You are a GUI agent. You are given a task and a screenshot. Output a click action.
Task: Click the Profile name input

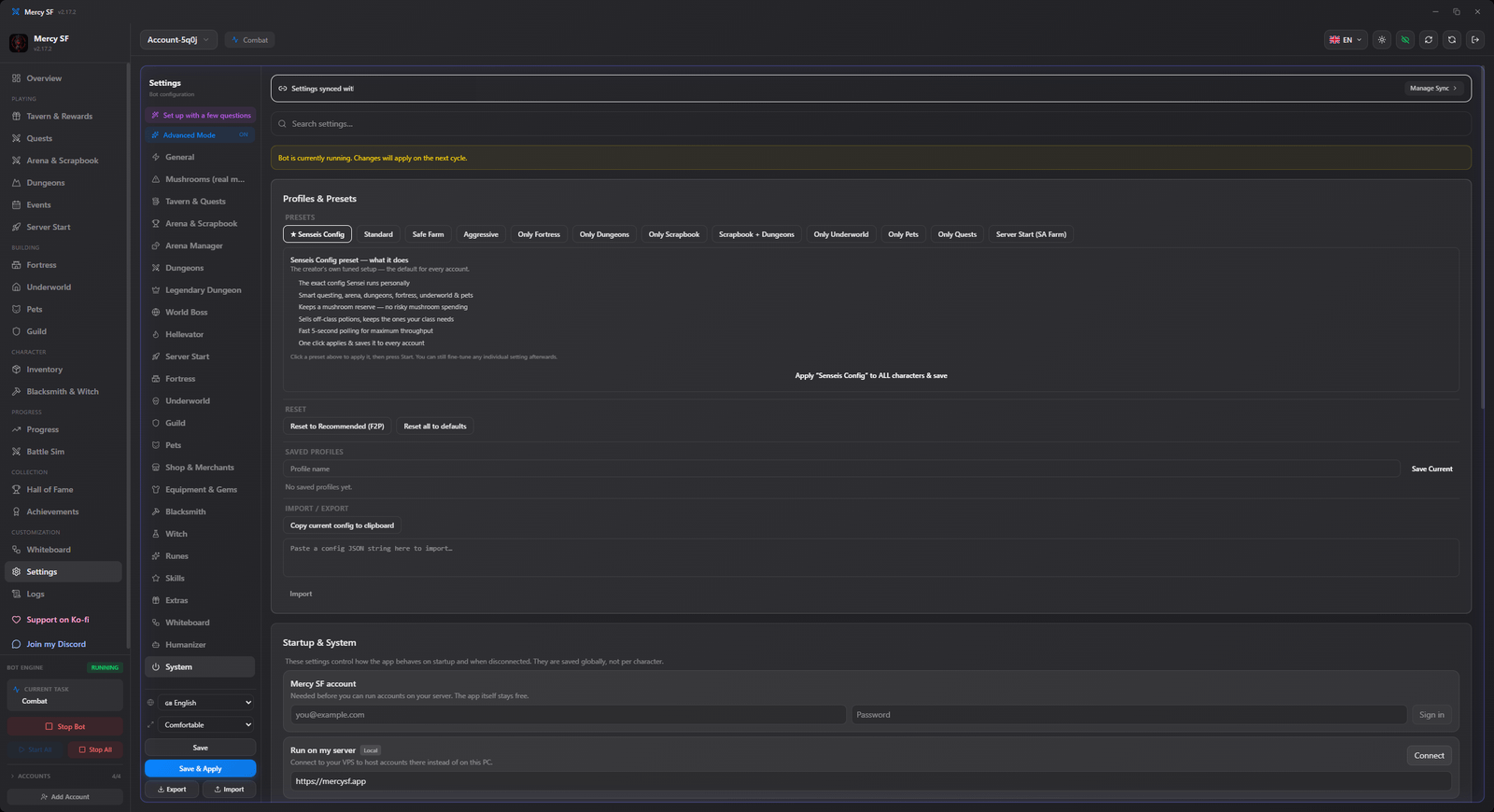tap(841, 469)
